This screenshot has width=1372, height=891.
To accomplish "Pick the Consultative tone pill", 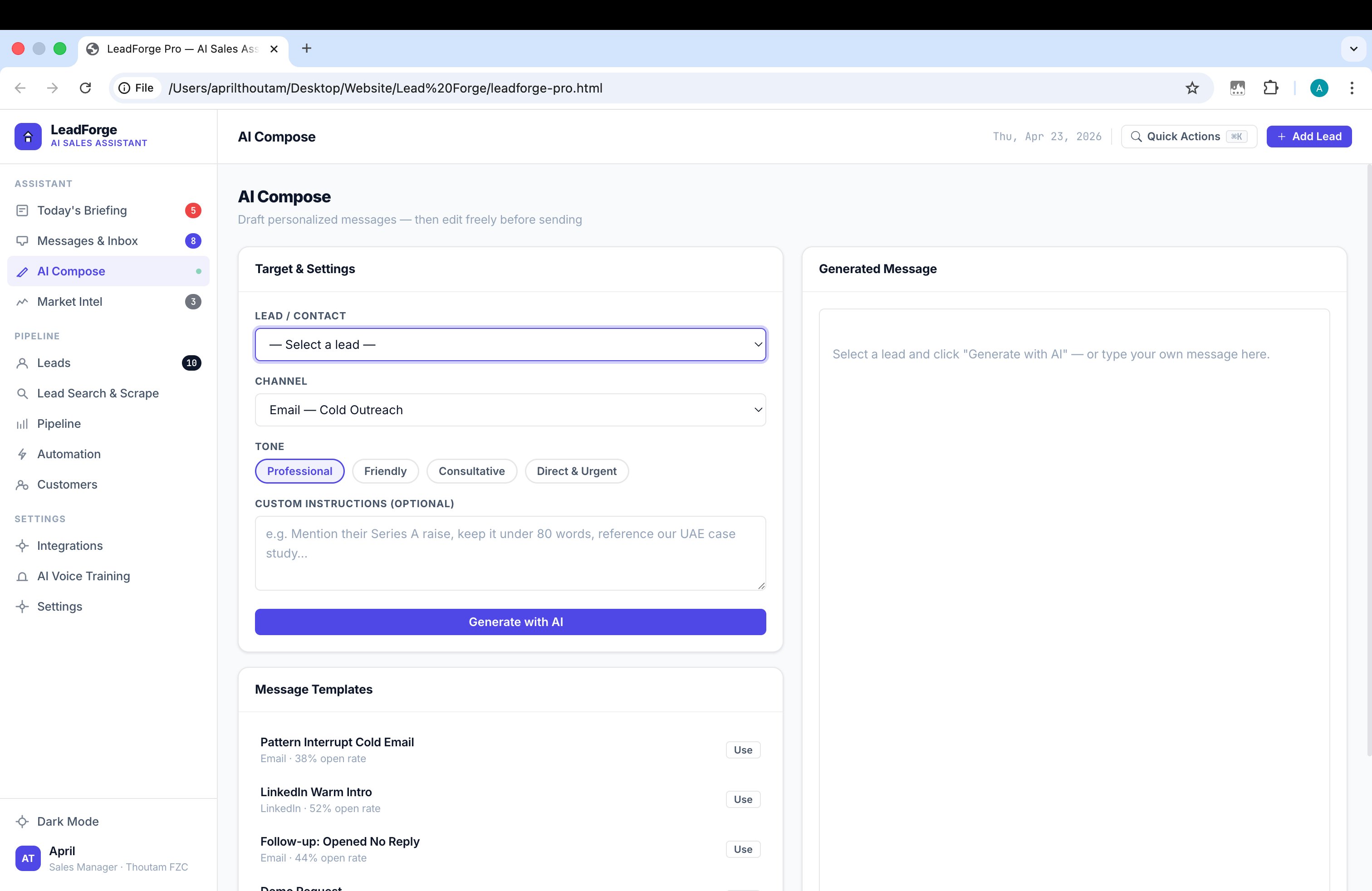I will 471,471.
